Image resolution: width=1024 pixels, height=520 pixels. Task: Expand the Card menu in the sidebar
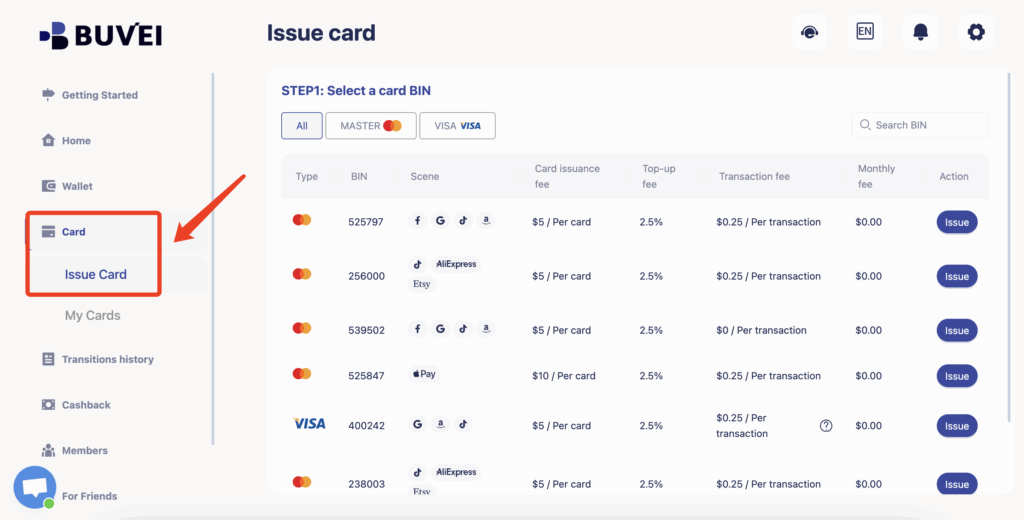coord(74,232)
